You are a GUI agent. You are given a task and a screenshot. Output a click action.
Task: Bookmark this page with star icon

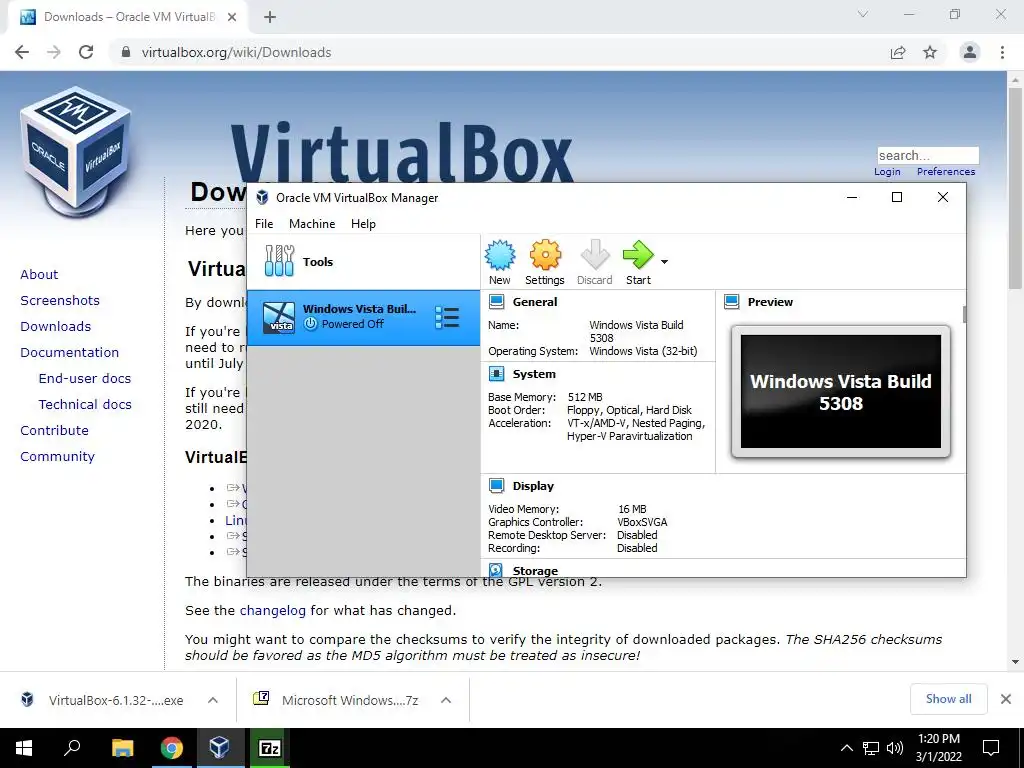tap(930, 52)
